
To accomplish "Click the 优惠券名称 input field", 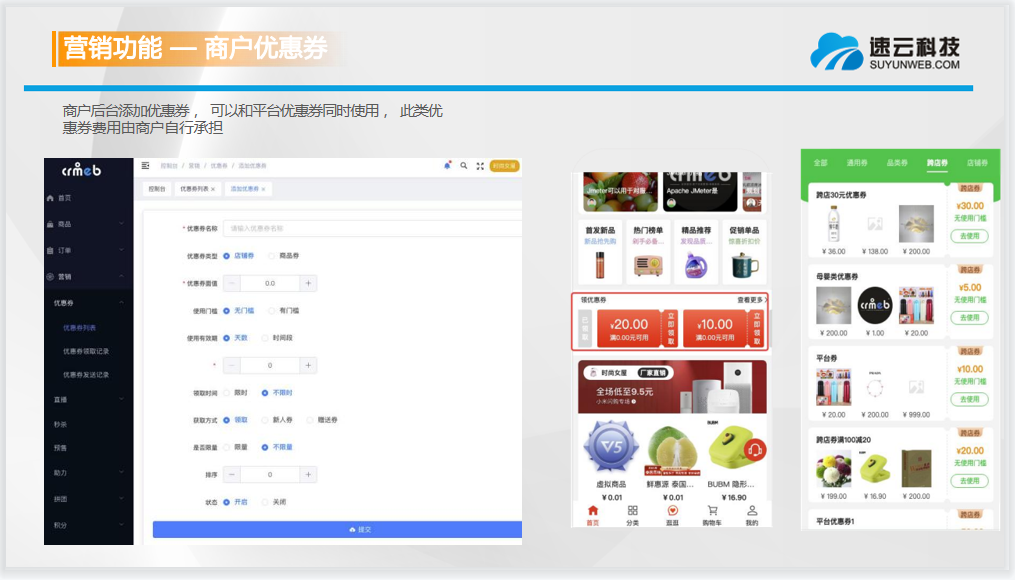I will [371, 228].
